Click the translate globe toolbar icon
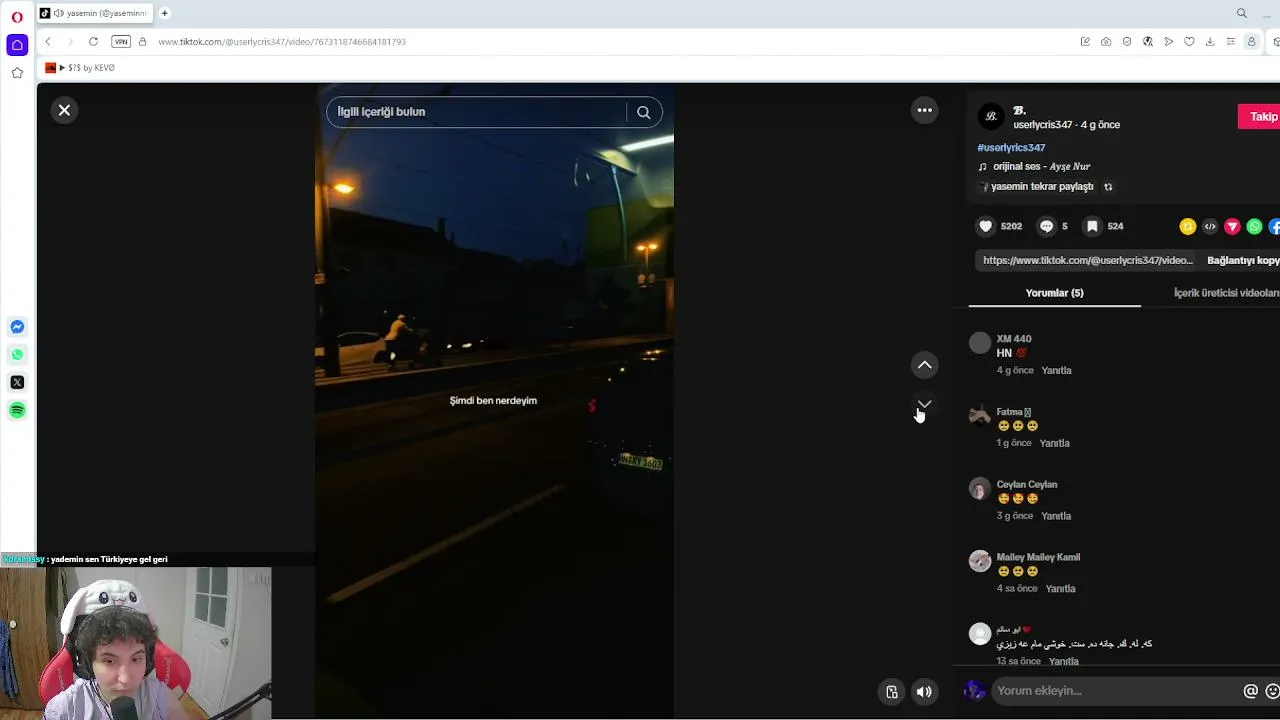The height and width of the screenshot is (720, 1280). (1148, 42)
